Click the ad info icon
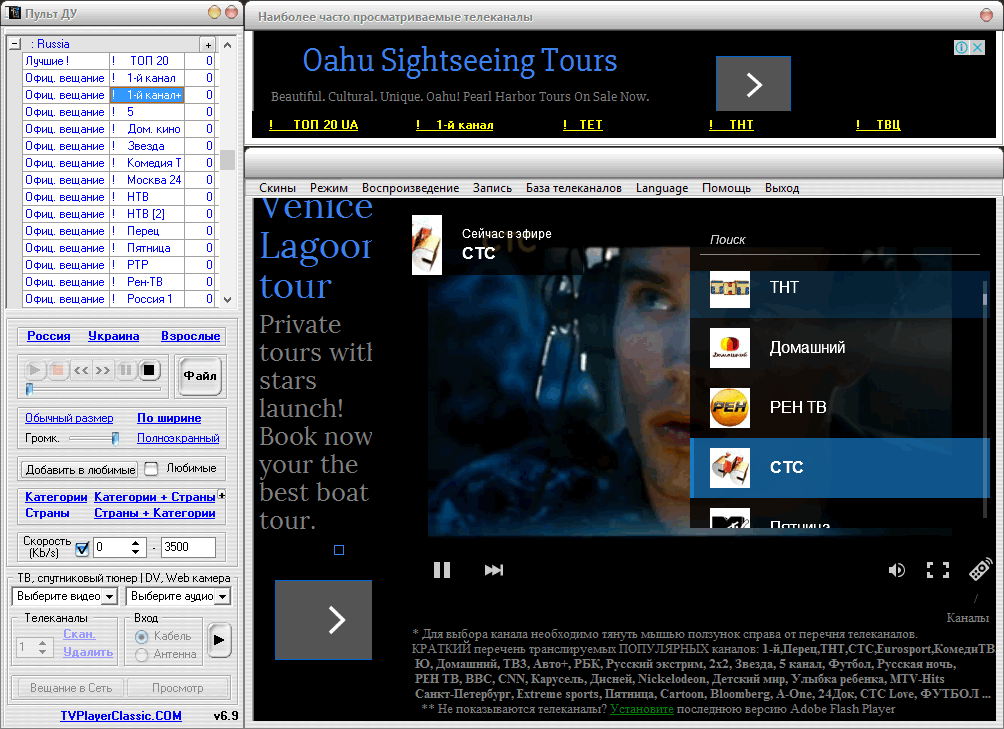This screenshot has height=729, width=1004. (x=961, y=47)
